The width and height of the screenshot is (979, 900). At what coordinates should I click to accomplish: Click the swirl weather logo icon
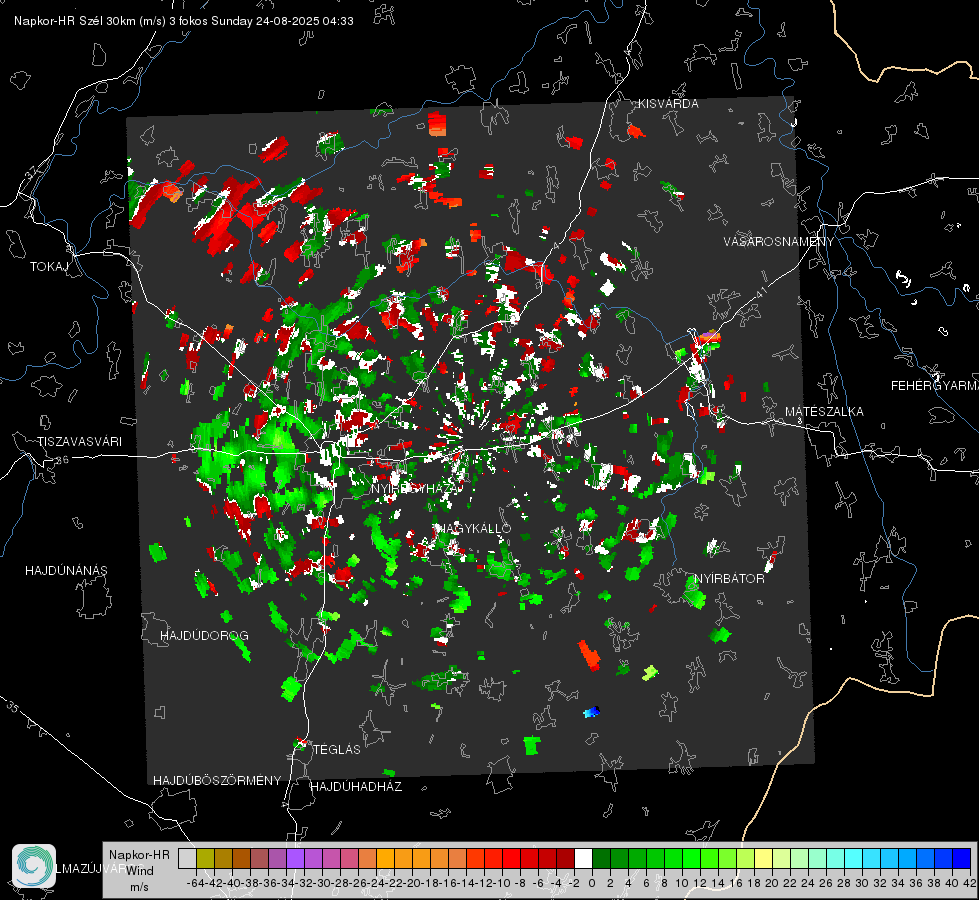pyautogui.click(x=34, y=866)
